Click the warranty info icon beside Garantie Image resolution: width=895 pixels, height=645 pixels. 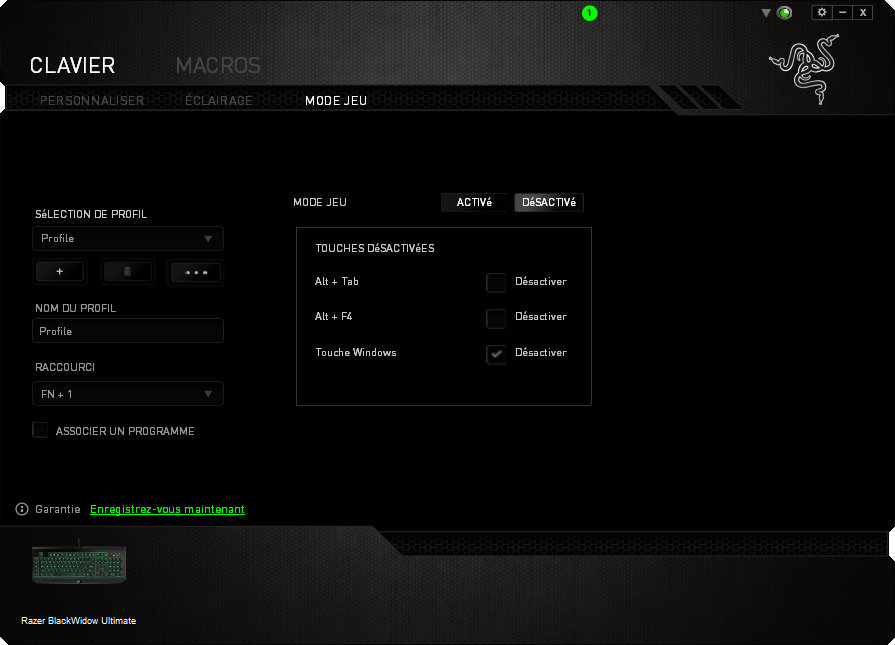[x=22, y=509]
